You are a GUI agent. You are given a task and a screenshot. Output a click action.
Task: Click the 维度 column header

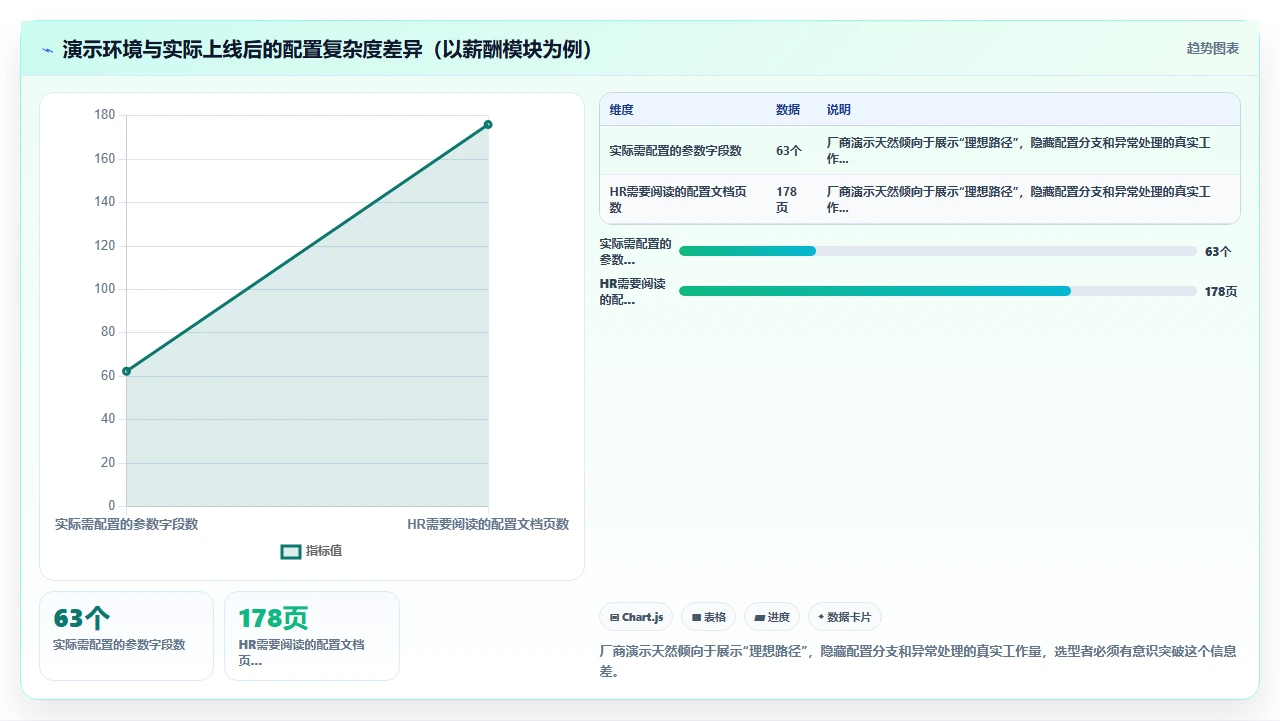coord(621,110)
